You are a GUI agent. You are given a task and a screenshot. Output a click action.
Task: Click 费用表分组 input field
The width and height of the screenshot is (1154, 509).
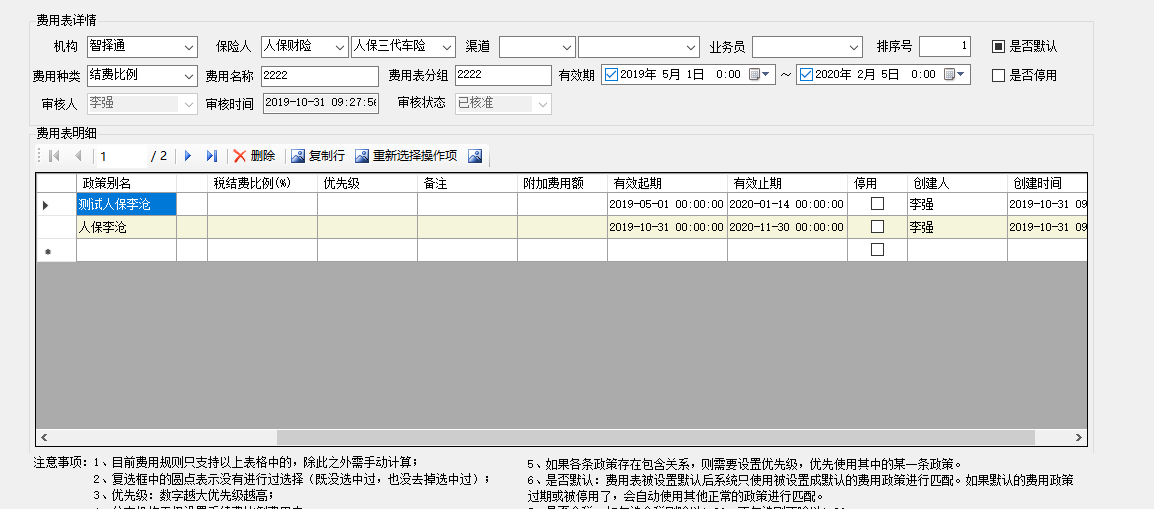503,75
